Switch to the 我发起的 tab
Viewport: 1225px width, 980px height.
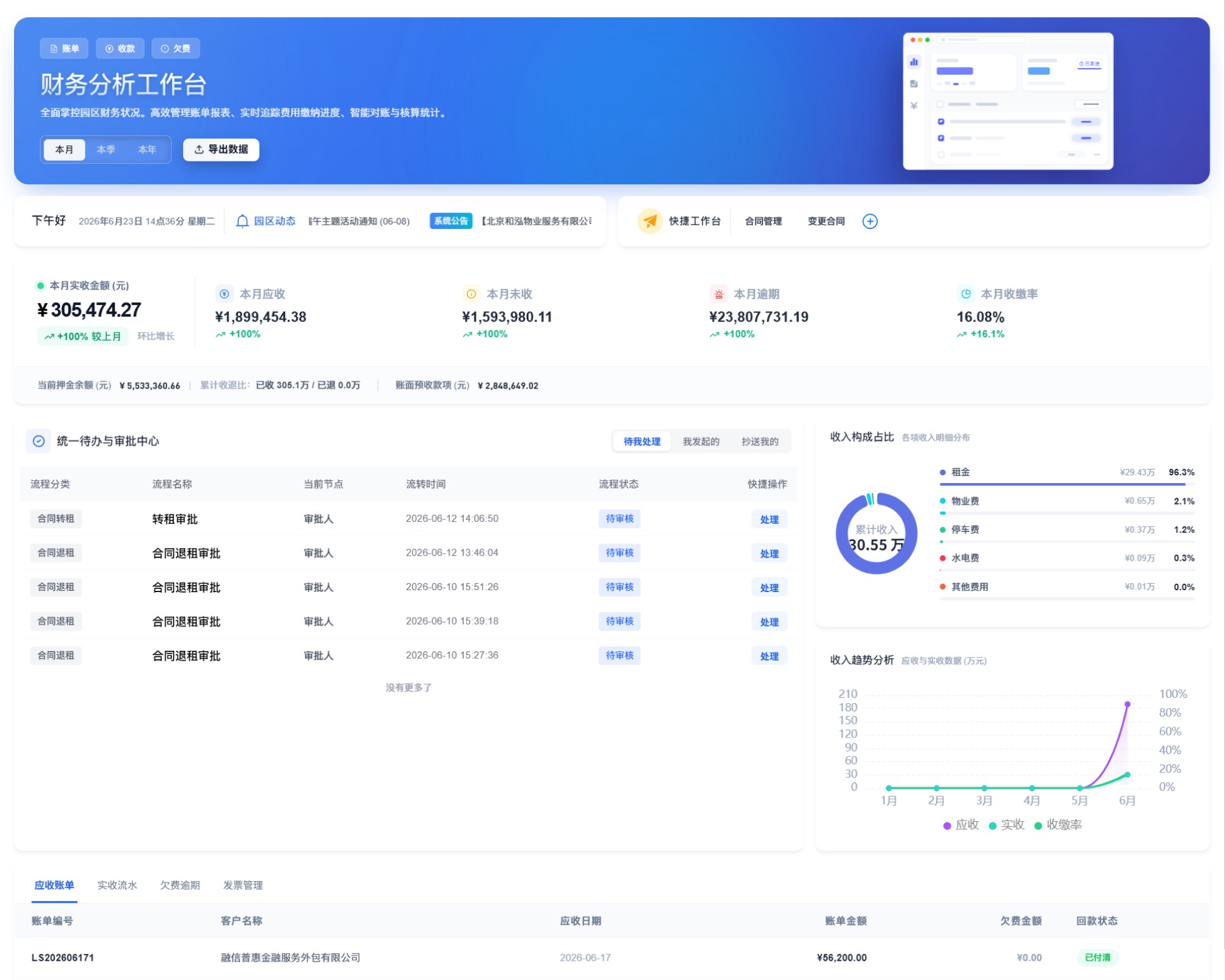[x=701, y=442]
